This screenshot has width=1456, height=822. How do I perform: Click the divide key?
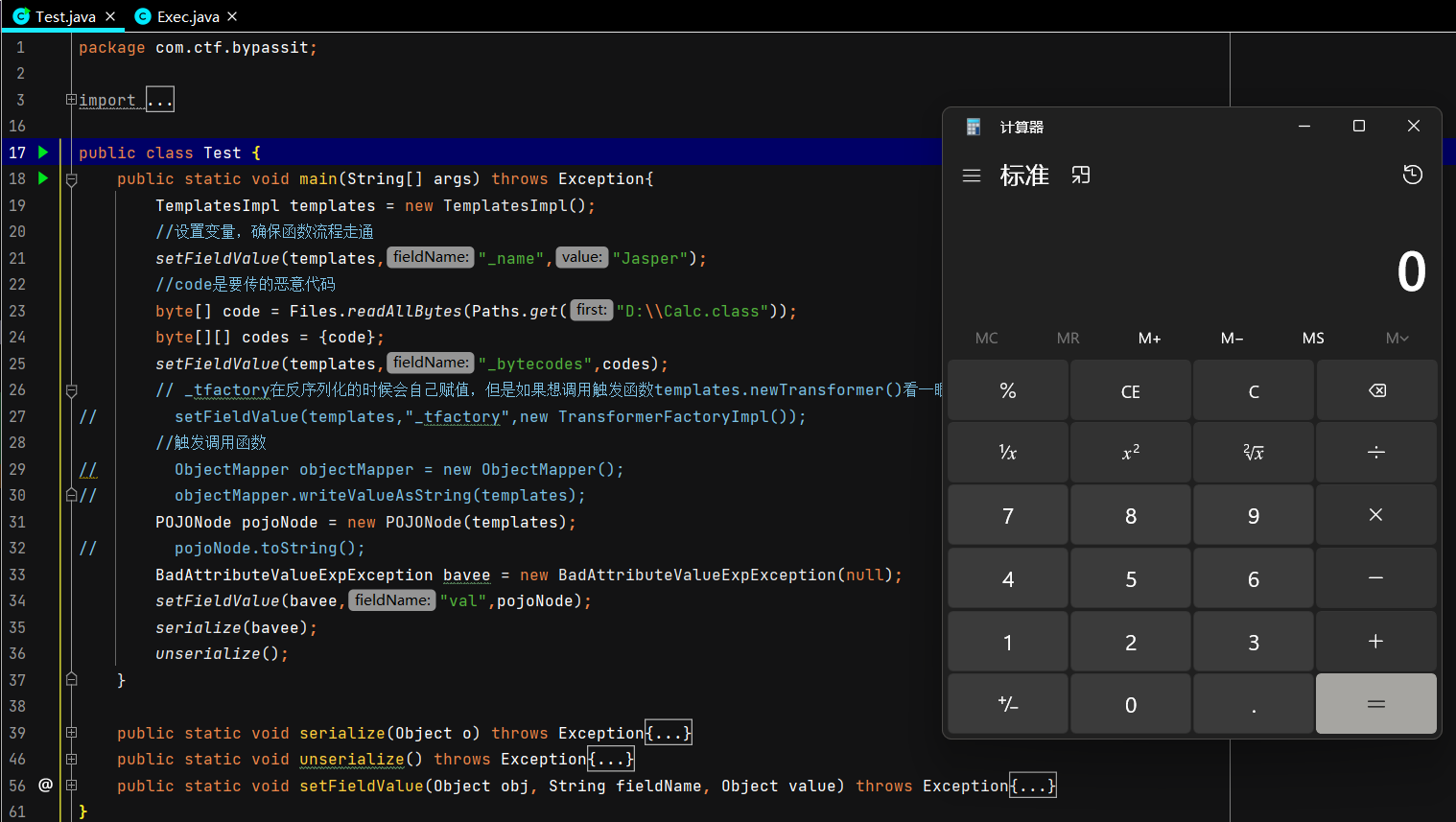(1376, 453)
